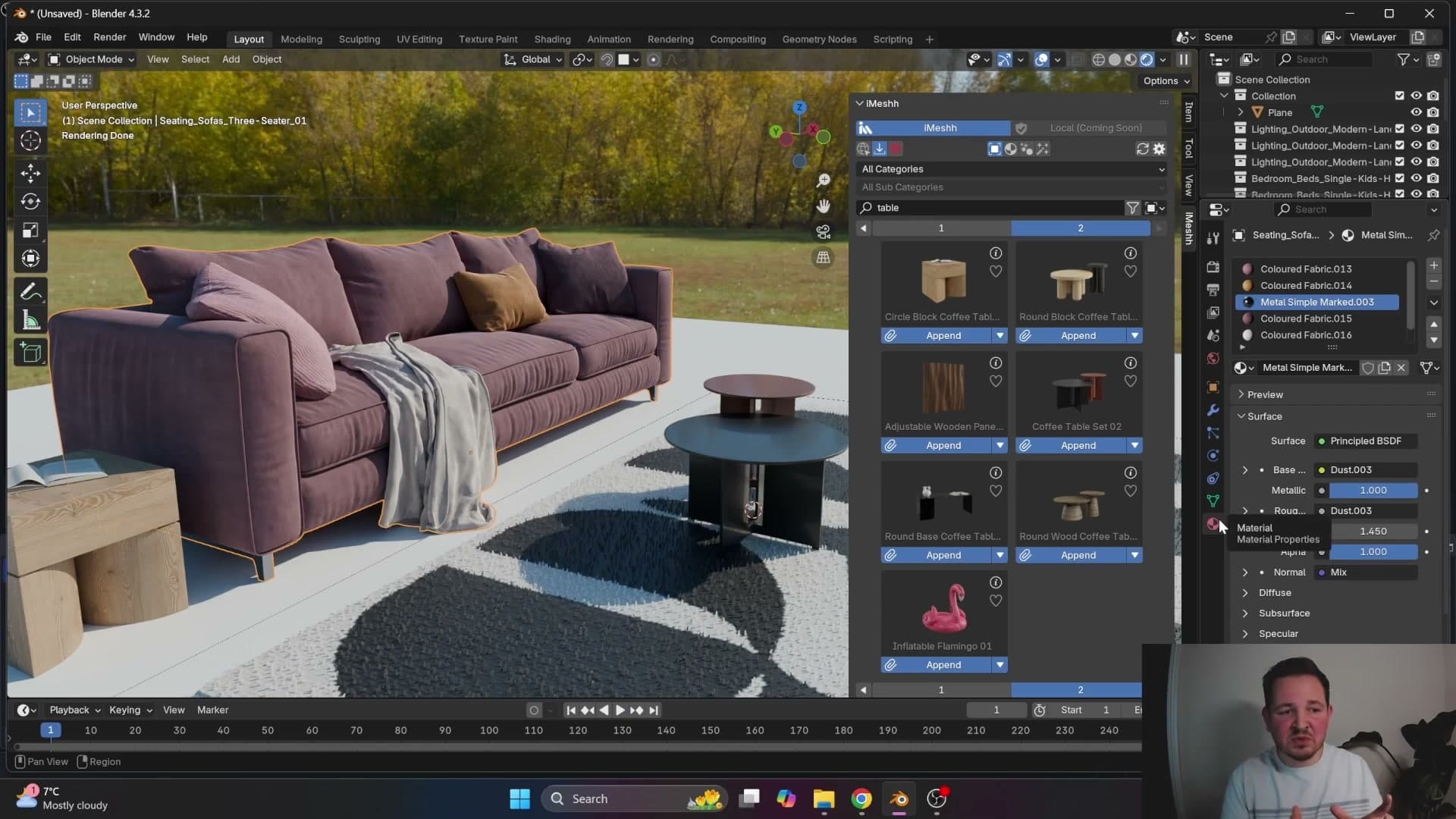Switch to wireframe viewport shading
1456x819 pixels.
(1098, 59)
